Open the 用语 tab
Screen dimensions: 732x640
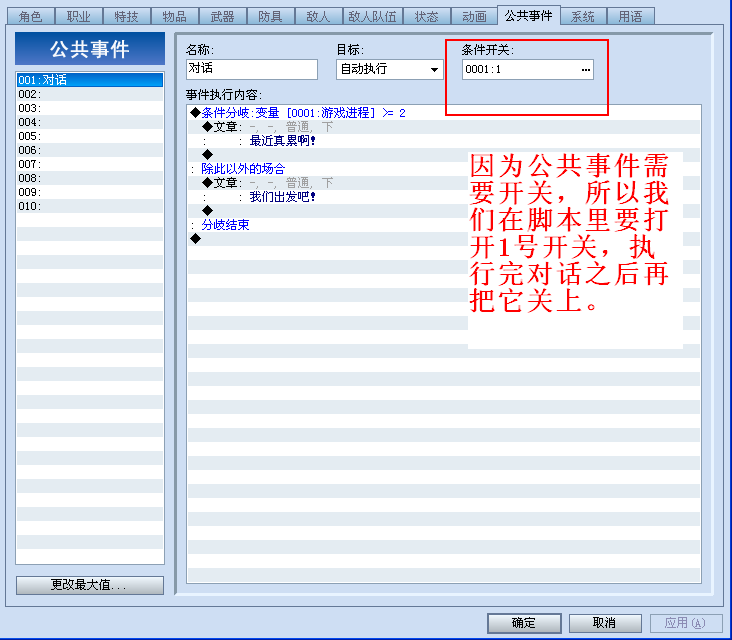click(x=630, y=16)
